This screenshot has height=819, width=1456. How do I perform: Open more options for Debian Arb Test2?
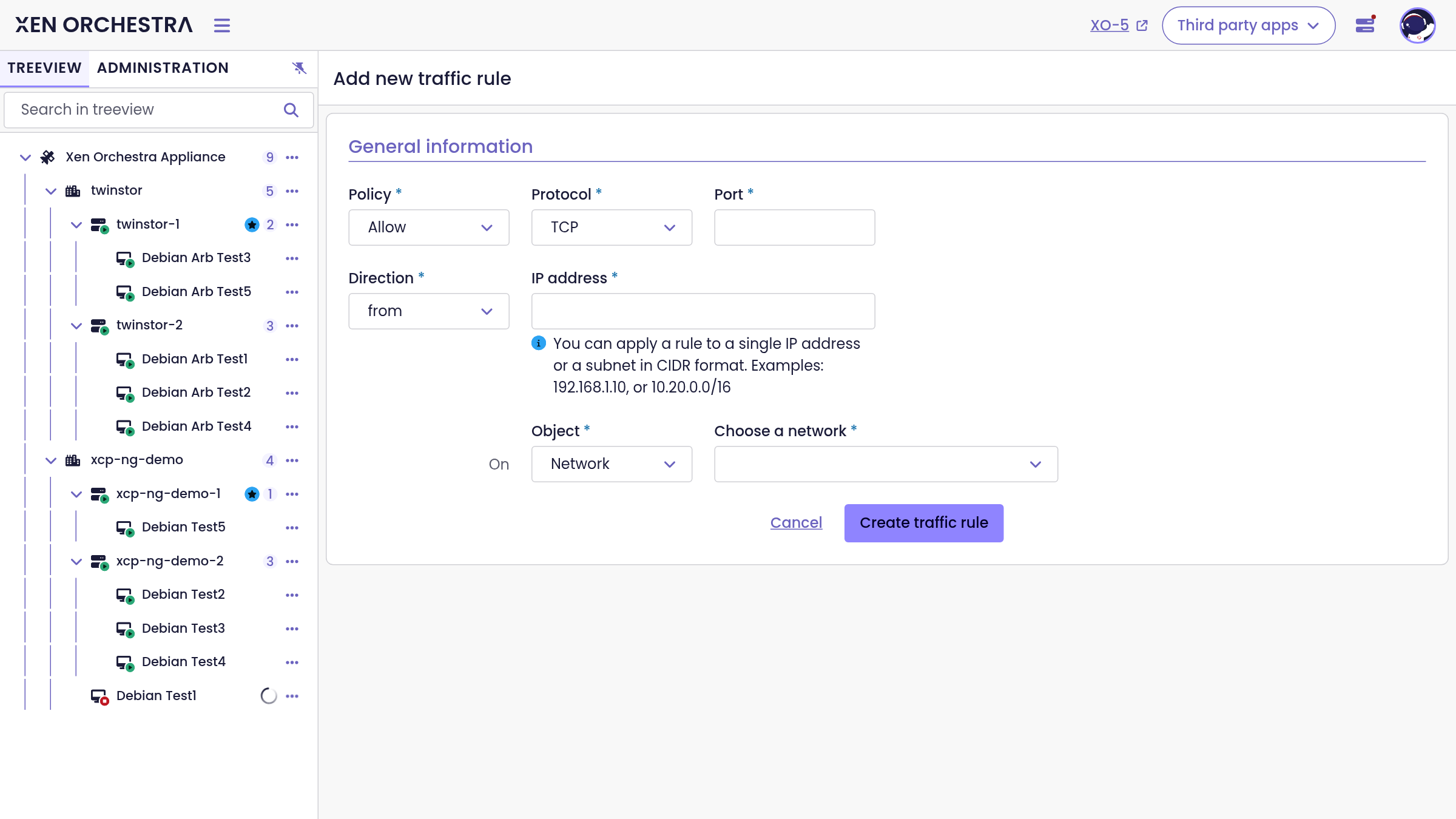point(292,393)
